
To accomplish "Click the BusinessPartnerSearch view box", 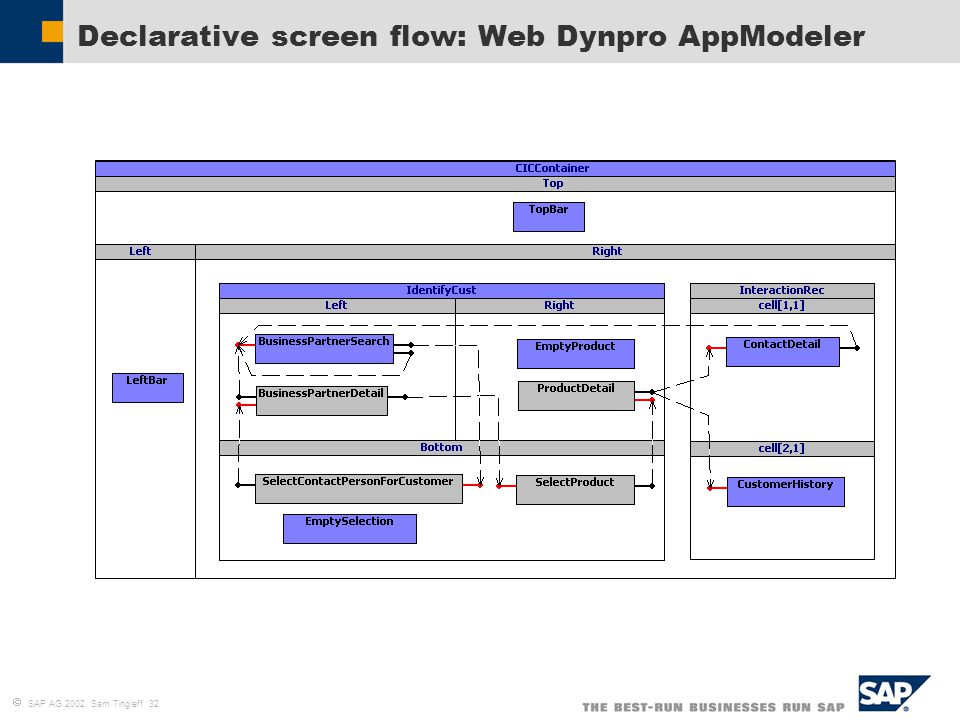I will coord(324,348).
